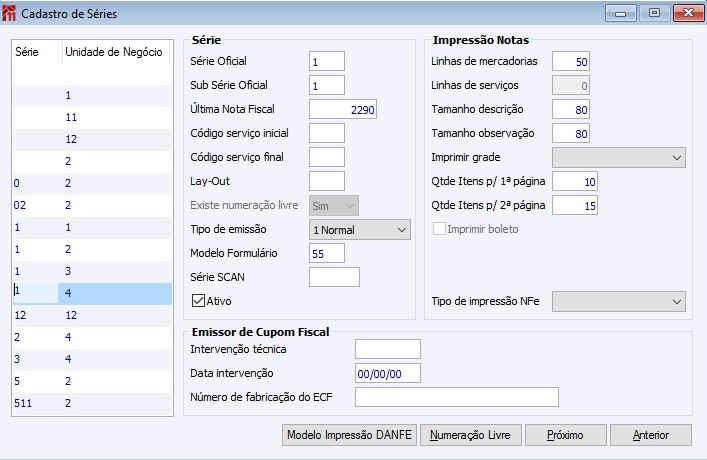Select the Série 511 row in the list
This screenshot has width=707, height=460.
pos(90,403)
